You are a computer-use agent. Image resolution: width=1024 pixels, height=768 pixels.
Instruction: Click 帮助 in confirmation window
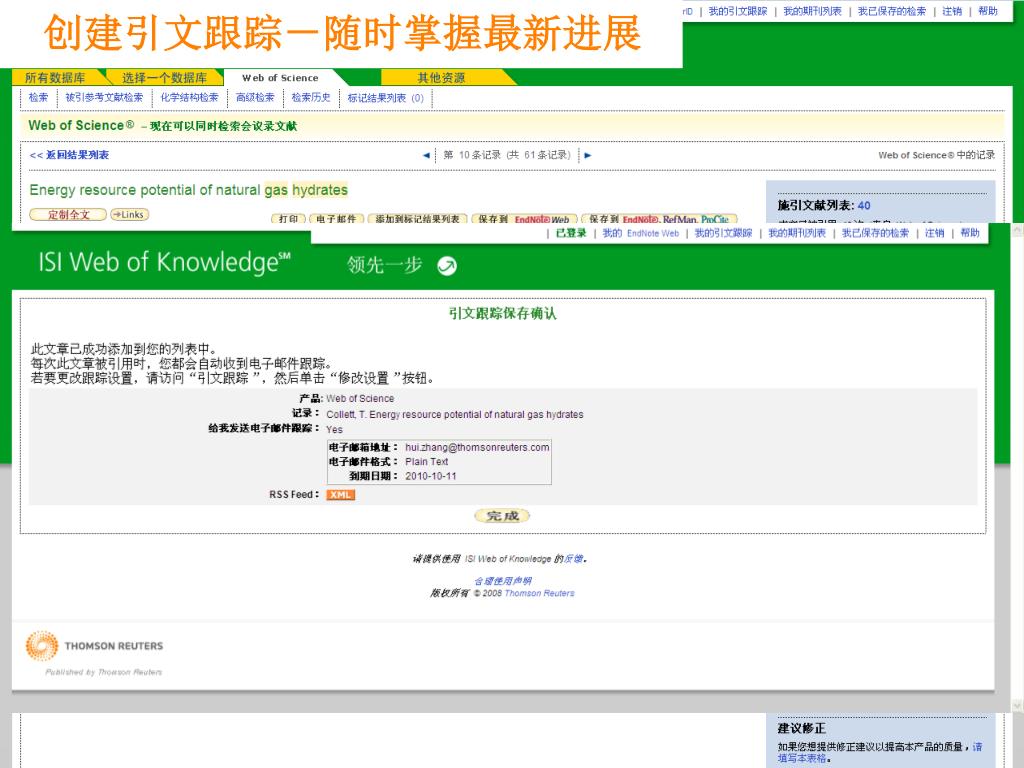[x=970, y=233]
